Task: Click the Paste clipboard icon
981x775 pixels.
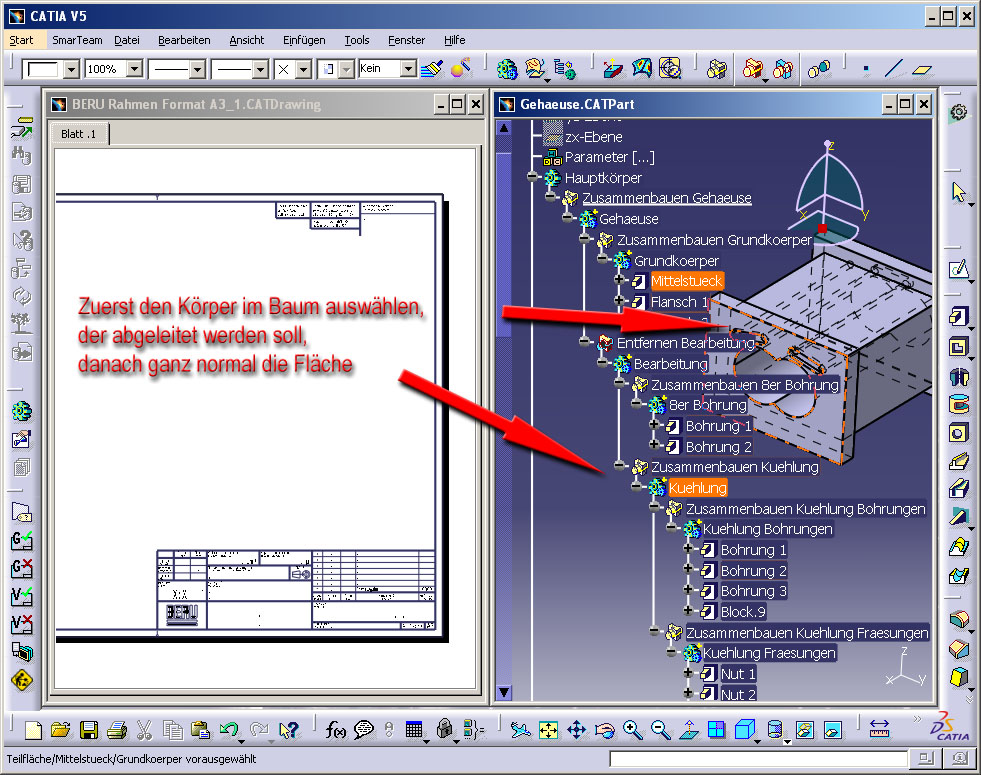Action: click(x=200, y=730)
